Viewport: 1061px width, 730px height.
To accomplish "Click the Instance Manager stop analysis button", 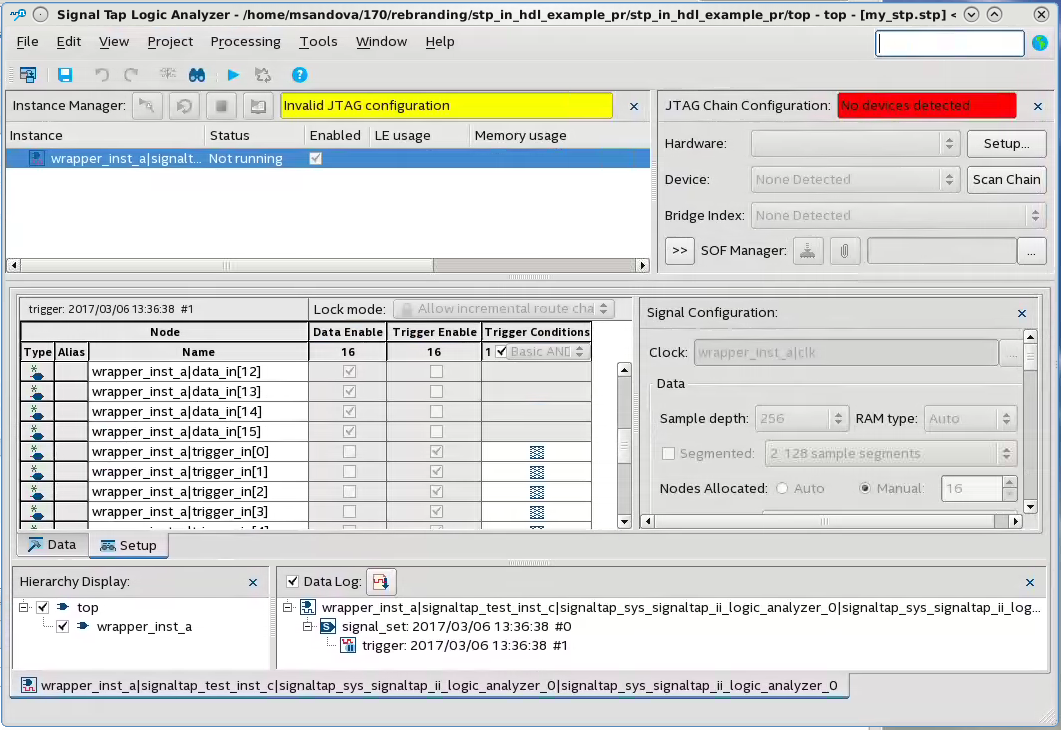I will pyautogui.click(x=222, y=106).
